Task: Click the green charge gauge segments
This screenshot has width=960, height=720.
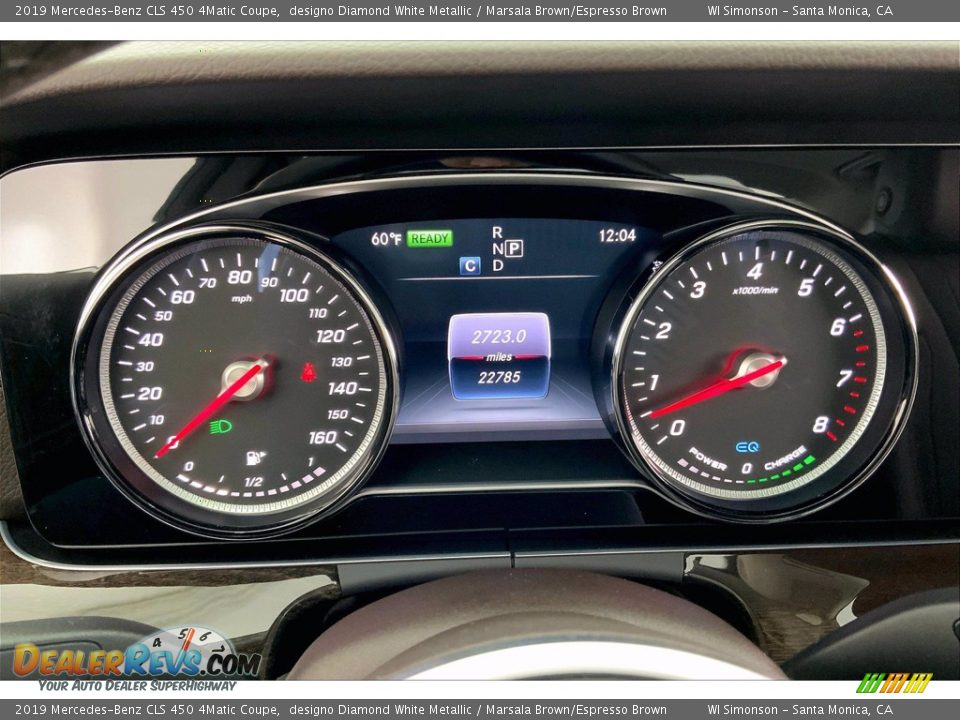Action: coord(782,470)
